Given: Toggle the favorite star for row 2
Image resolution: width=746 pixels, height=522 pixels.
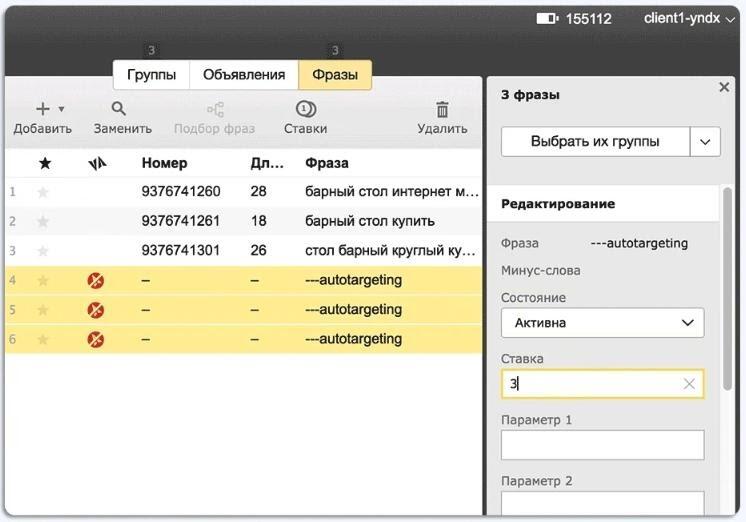Looking at the screenshot, I should [x=43, y=221].
